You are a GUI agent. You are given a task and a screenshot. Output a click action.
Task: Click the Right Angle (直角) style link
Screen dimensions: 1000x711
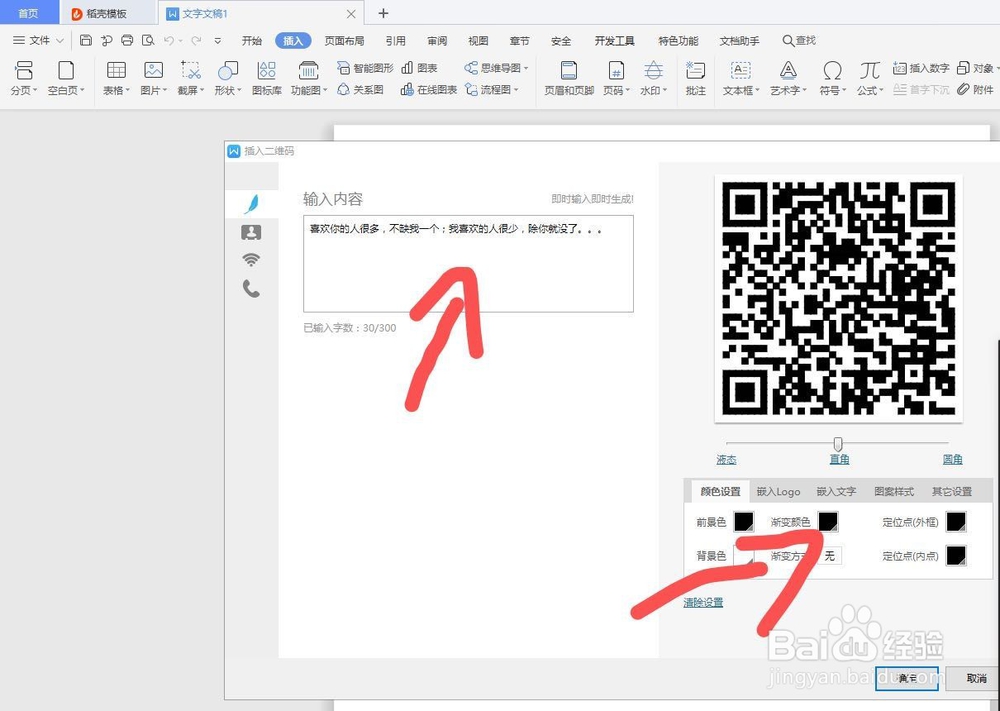coord(839,459)
